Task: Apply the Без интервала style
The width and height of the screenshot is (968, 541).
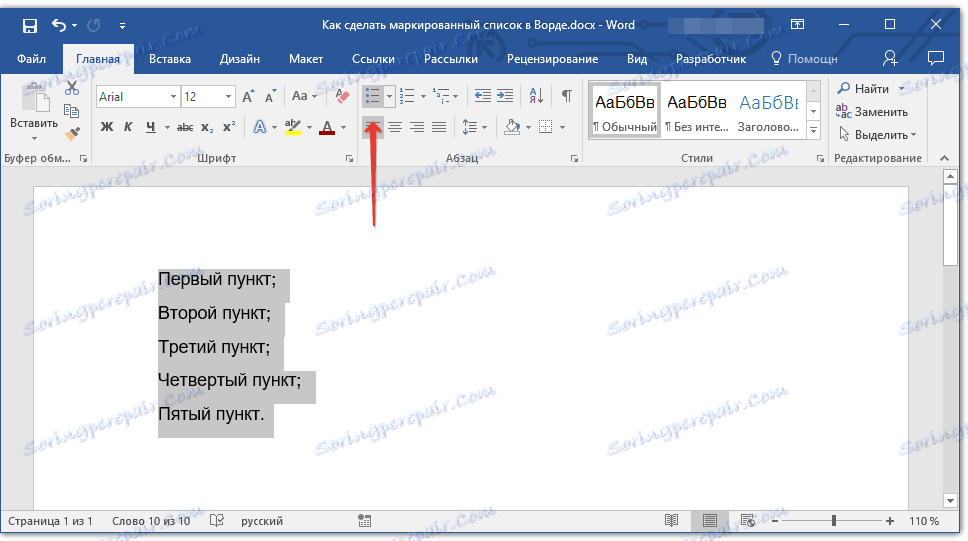Action: (697, 111)
